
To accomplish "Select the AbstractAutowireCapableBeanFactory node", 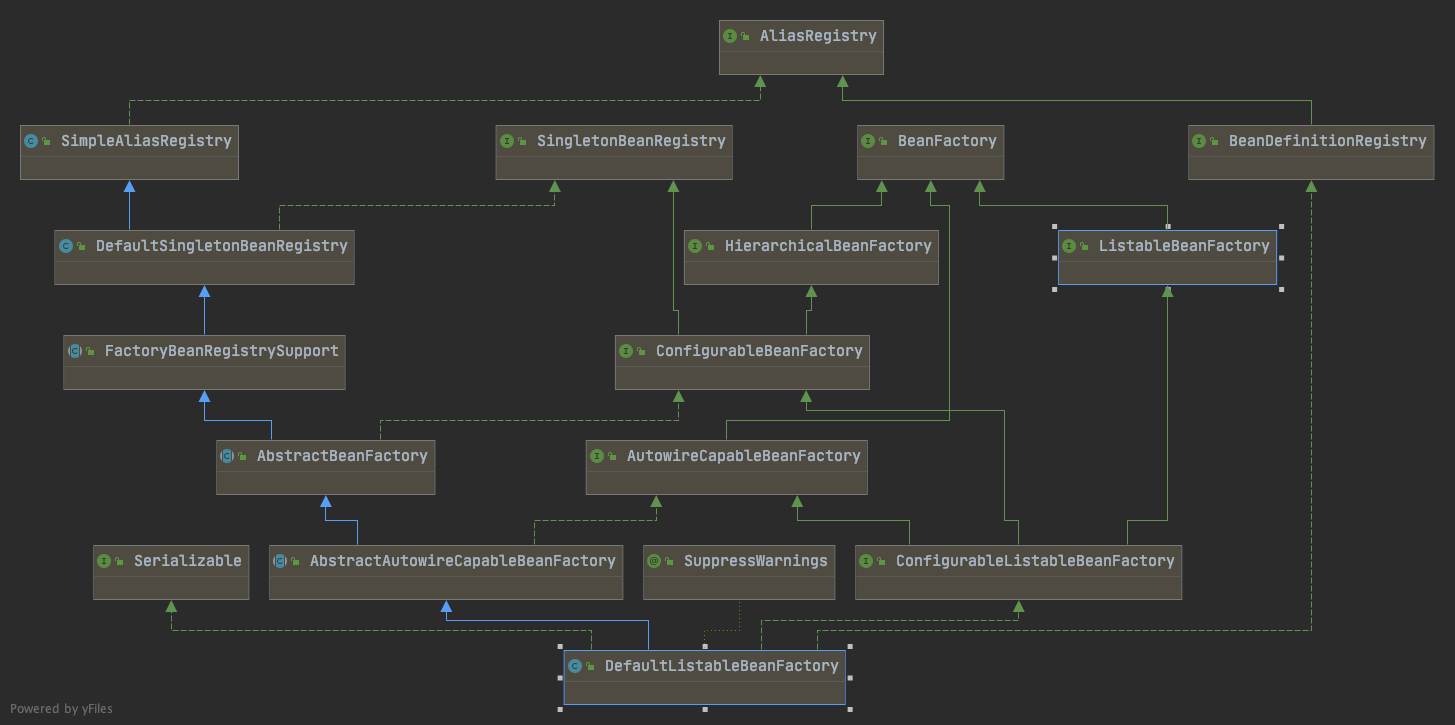I will 445,571.
